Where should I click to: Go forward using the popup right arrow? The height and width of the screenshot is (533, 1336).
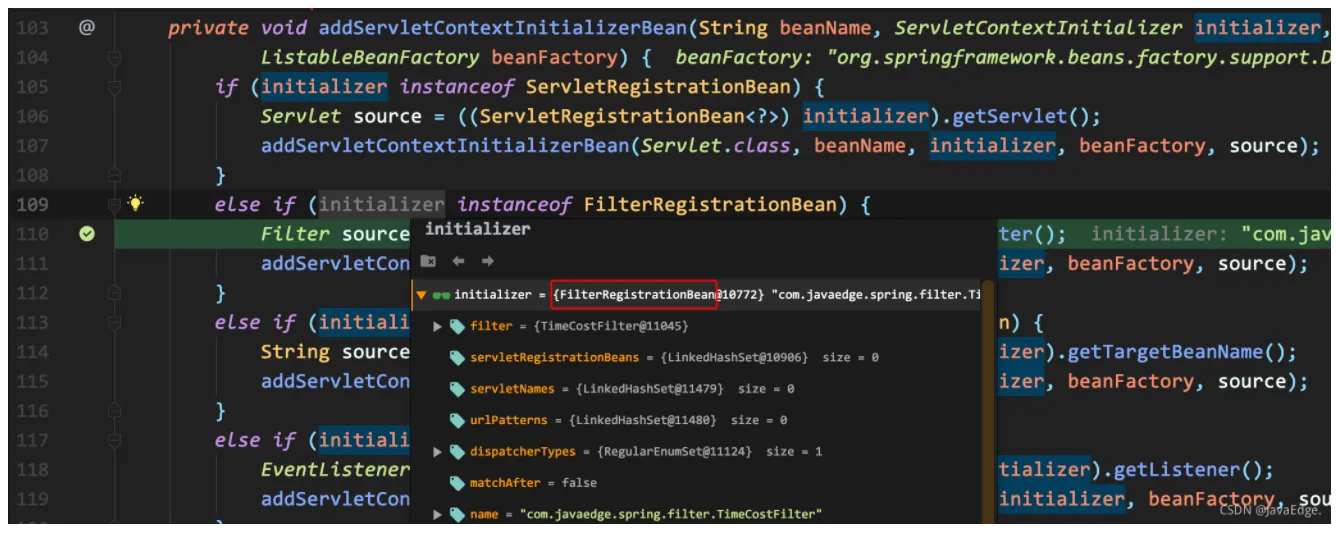[488, 261]
